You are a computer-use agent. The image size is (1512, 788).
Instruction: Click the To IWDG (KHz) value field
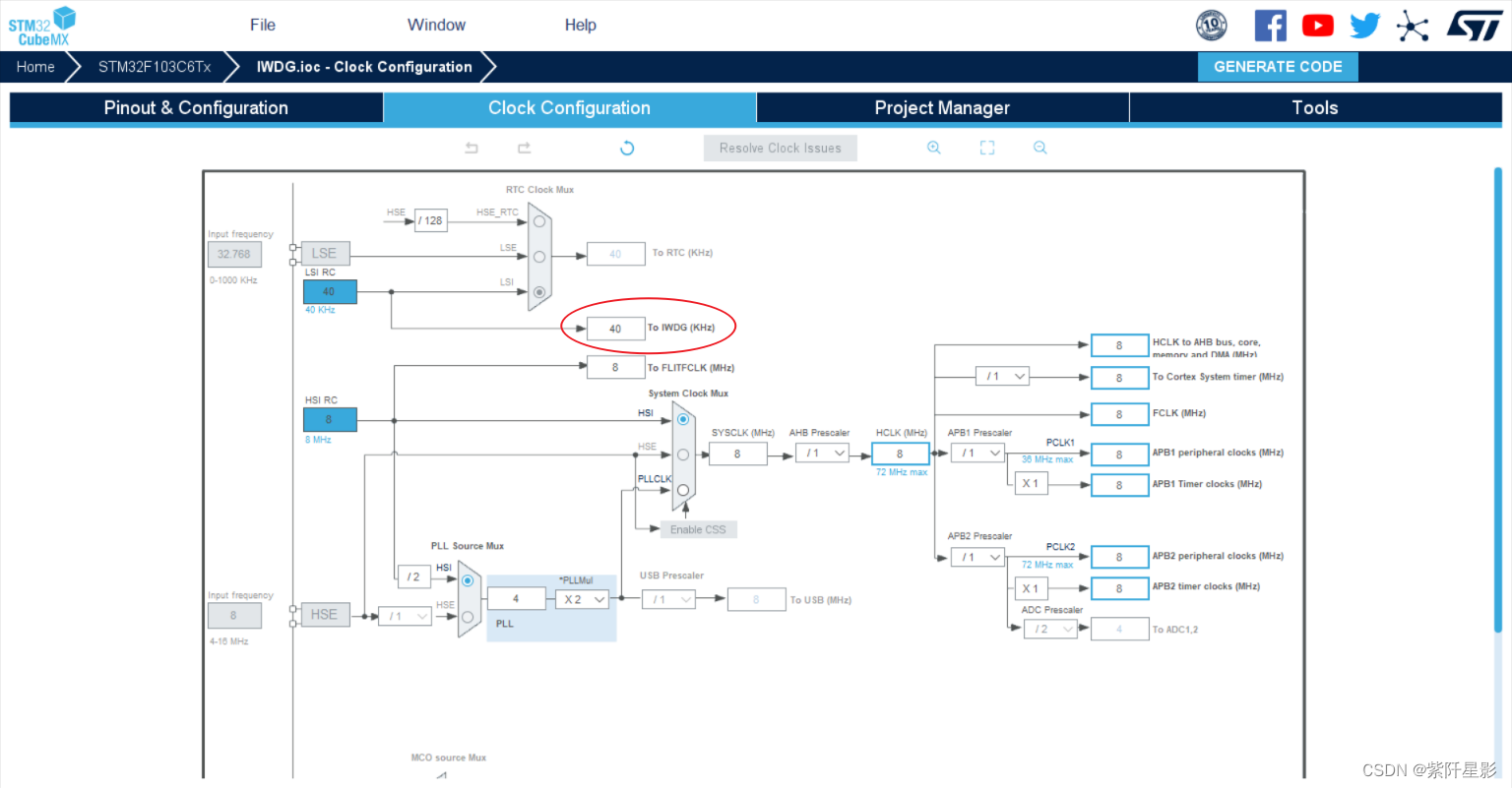615,329
